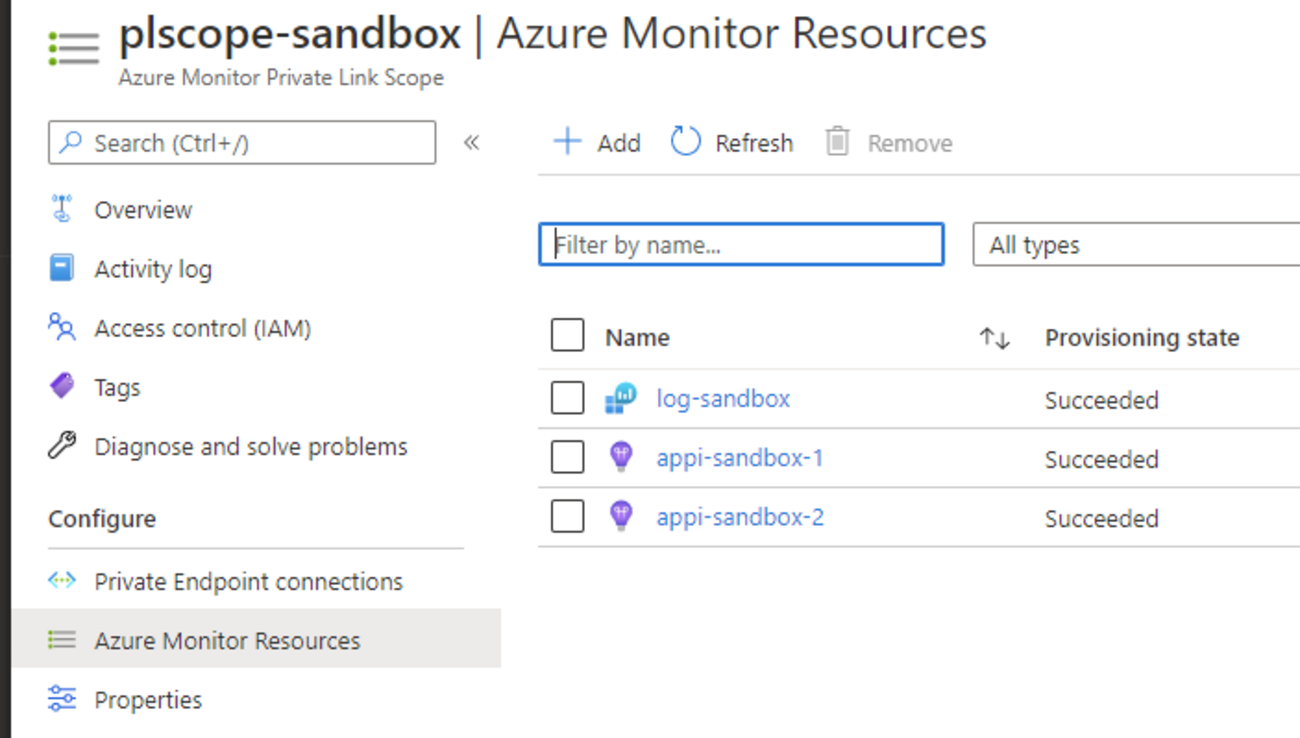
Task: Collapse the sidebar with double chevron
Action: [472, 142]
